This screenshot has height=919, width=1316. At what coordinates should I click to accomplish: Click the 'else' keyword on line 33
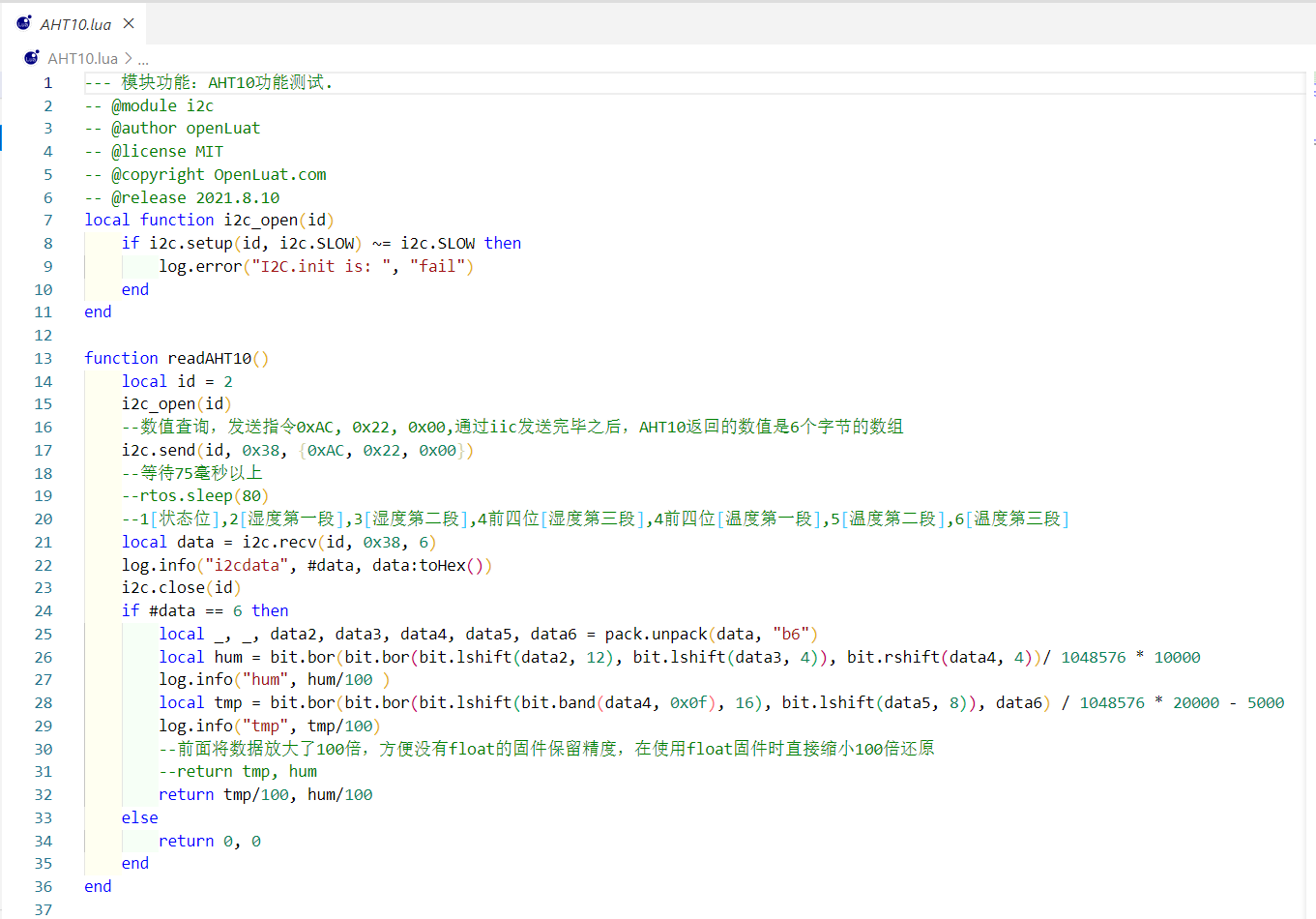click(140, 818)
